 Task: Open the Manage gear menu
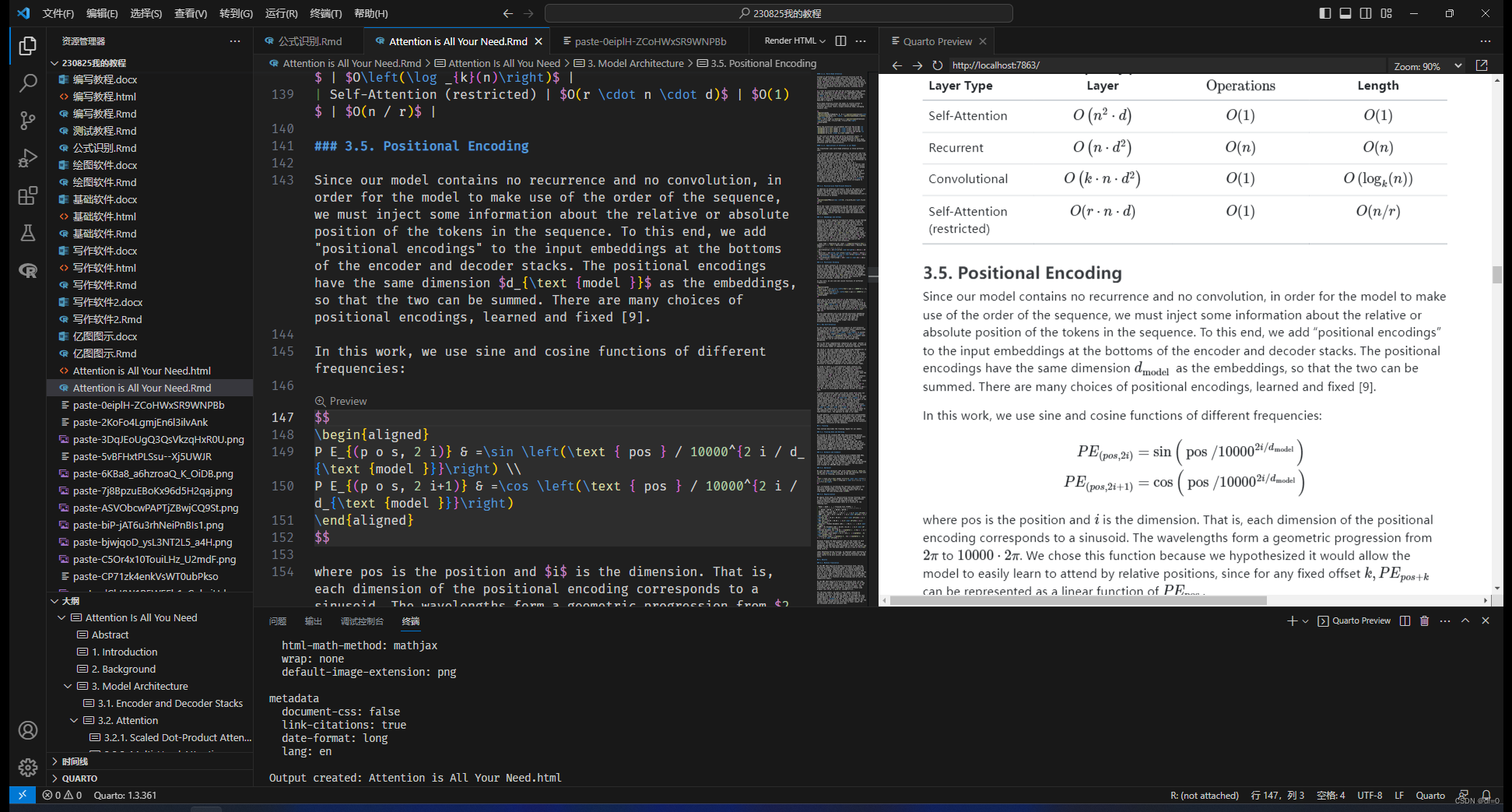[28, 768]
